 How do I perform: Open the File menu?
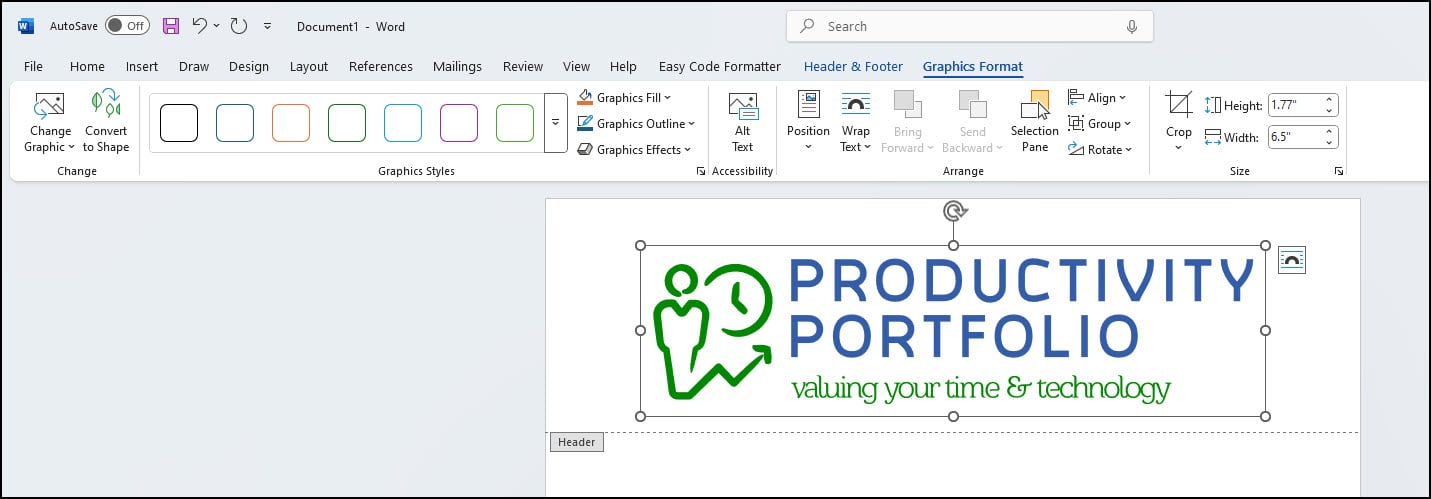33,67
